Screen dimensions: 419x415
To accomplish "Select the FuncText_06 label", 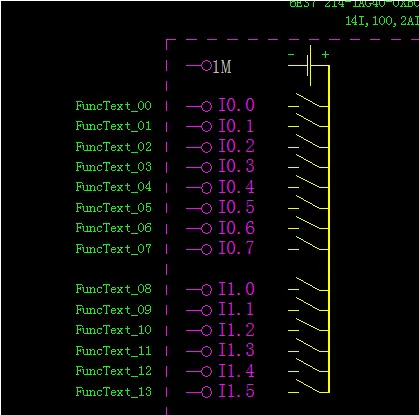I will [x=113, y=228].
